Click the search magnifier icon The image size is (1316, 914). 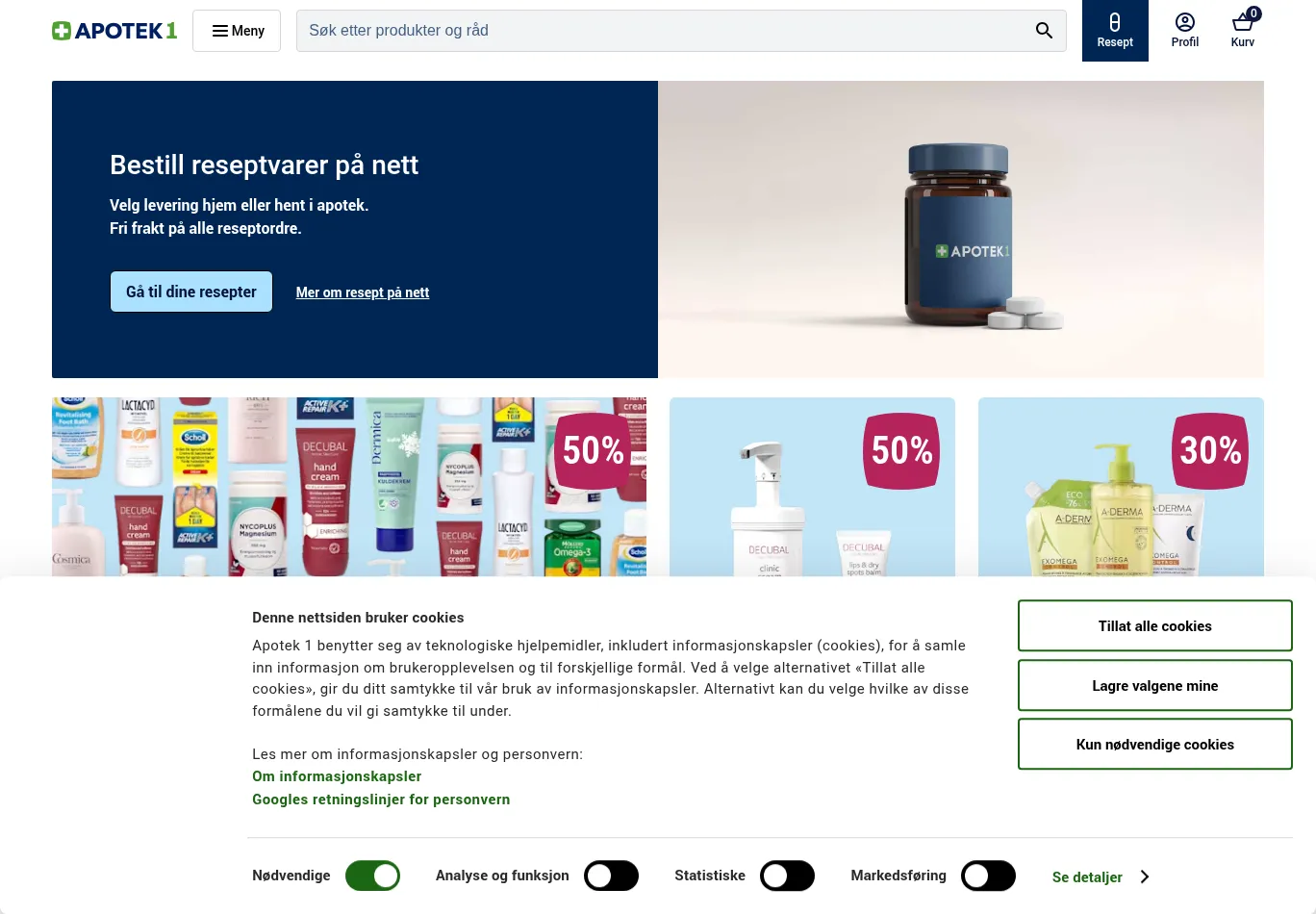coord(1044,31)
